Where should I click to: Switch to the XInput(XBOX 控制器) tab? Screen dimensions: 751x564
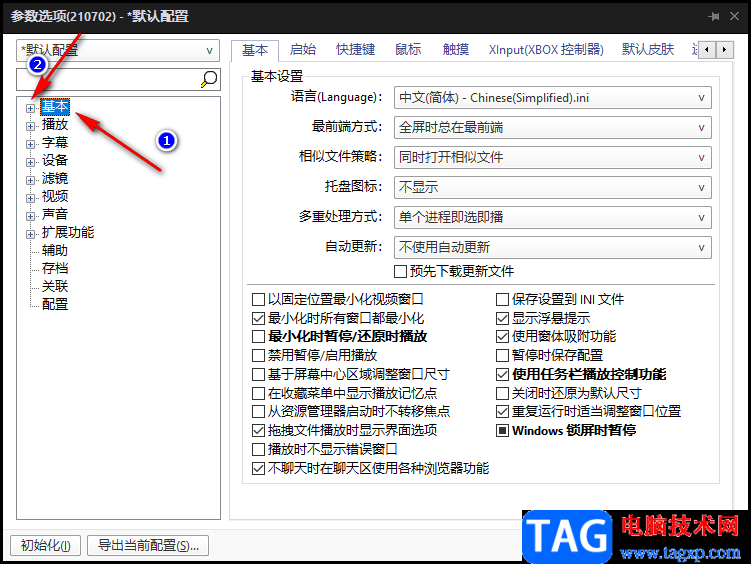546,49
